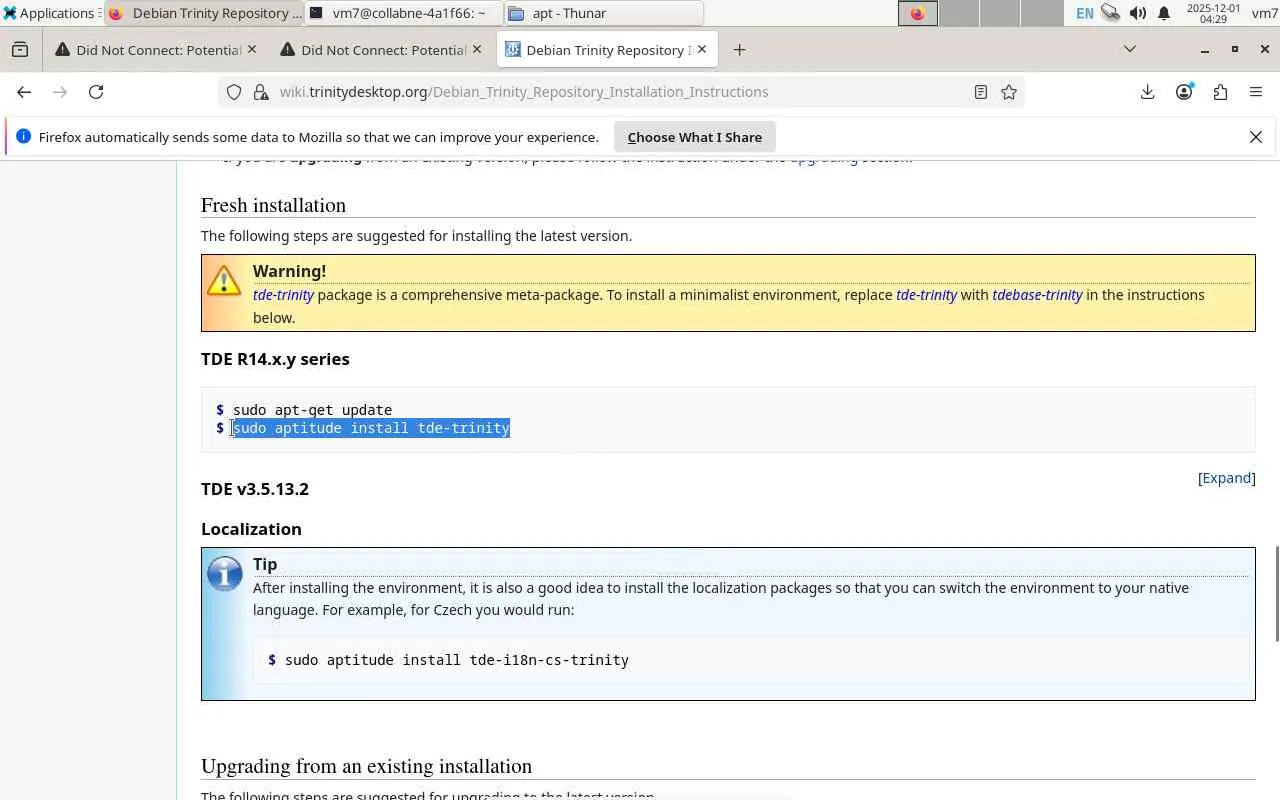
Task: Click the EN keyboard layout indicator
Action: coord(1085,13)
